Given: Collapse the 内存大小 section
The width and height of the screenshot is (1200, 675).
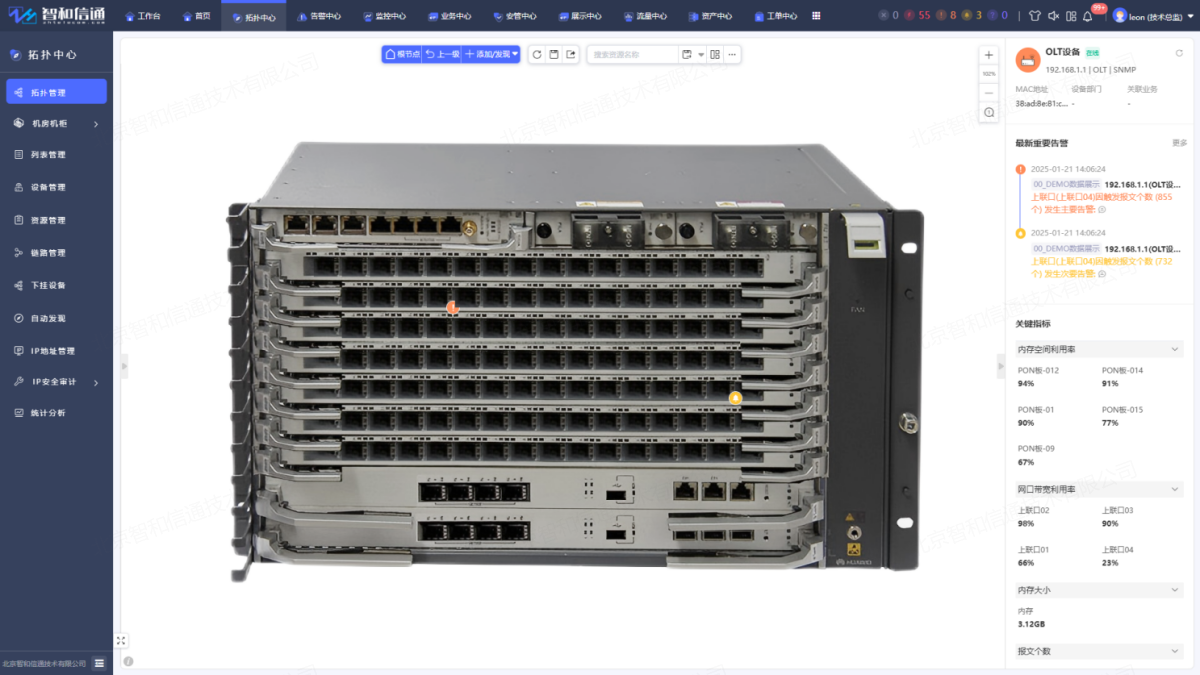Looking at the screenshot, I should click(1099, 590).
